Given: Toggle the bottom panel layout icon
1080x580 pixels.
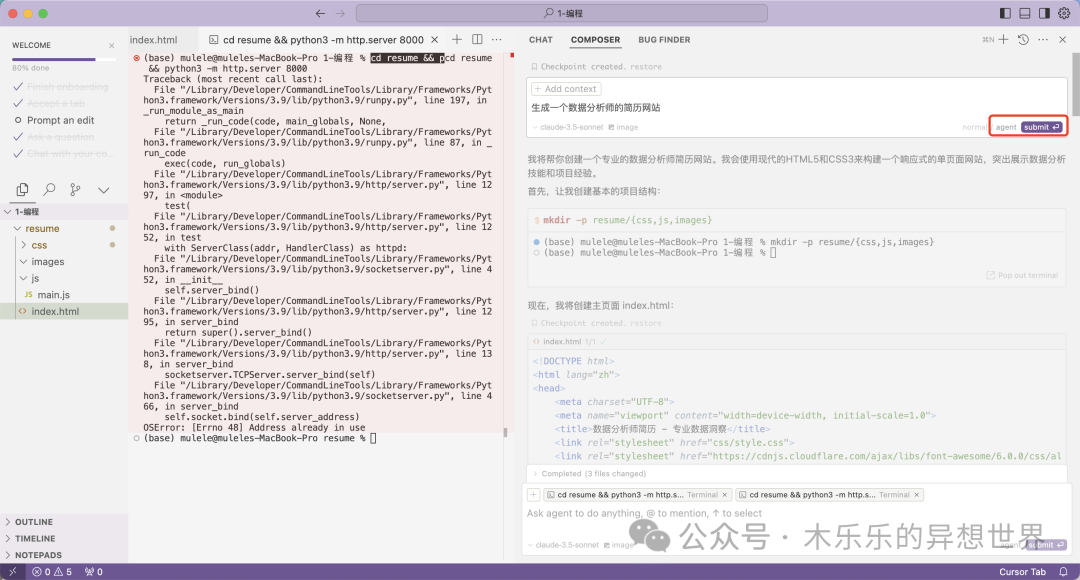Looking at the screenshot, I should (1025, 13).
